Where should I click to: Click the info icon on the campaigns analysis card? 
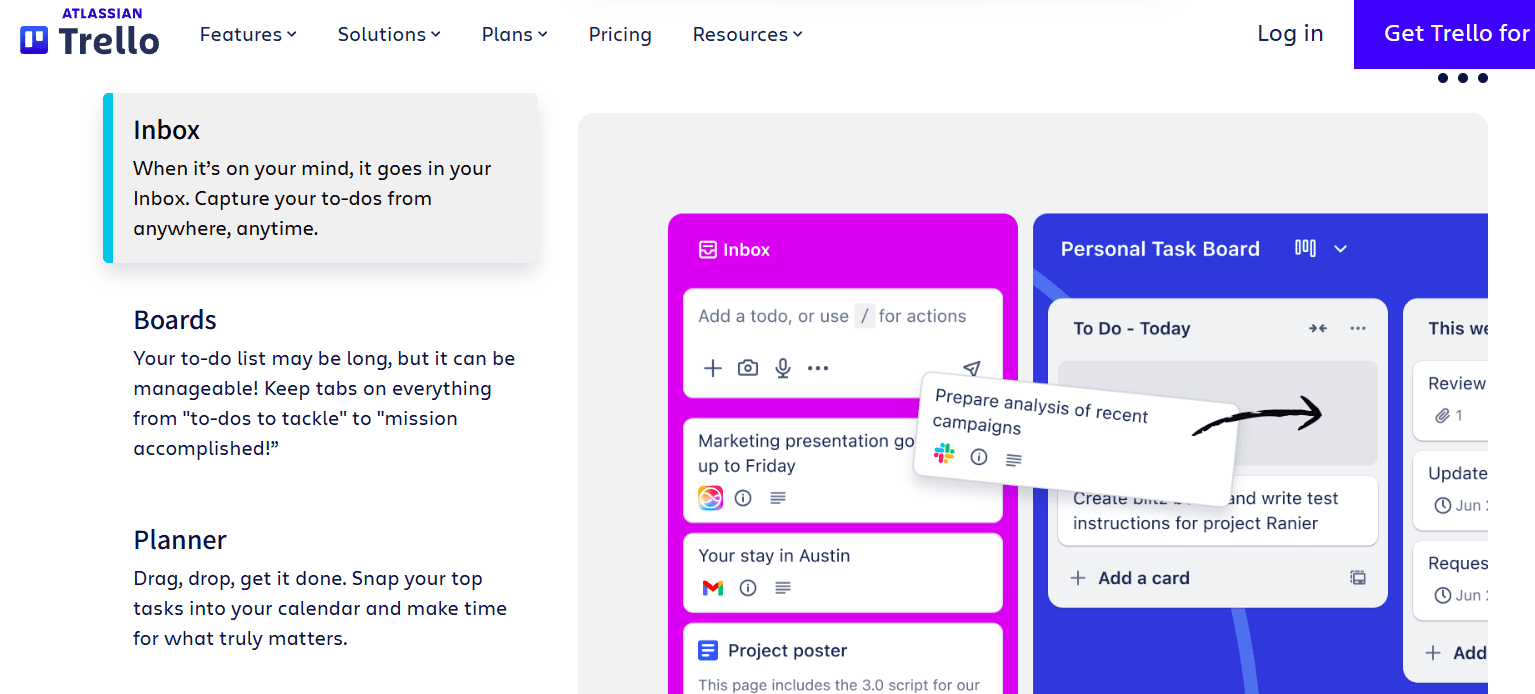pos(979,457)
